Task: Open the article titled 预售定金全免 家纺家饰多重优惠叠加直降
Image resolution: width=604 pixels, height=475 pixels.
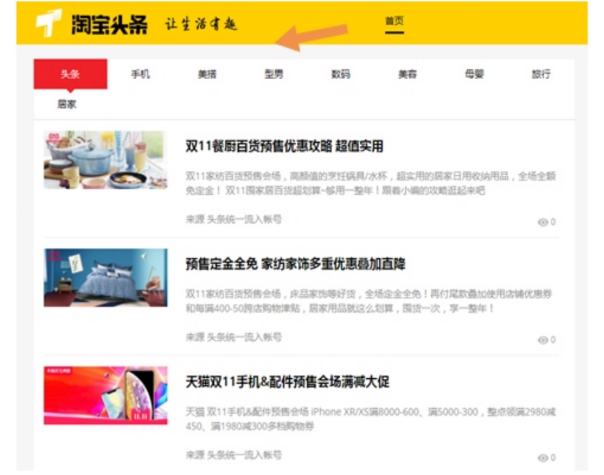Action: 295,264
